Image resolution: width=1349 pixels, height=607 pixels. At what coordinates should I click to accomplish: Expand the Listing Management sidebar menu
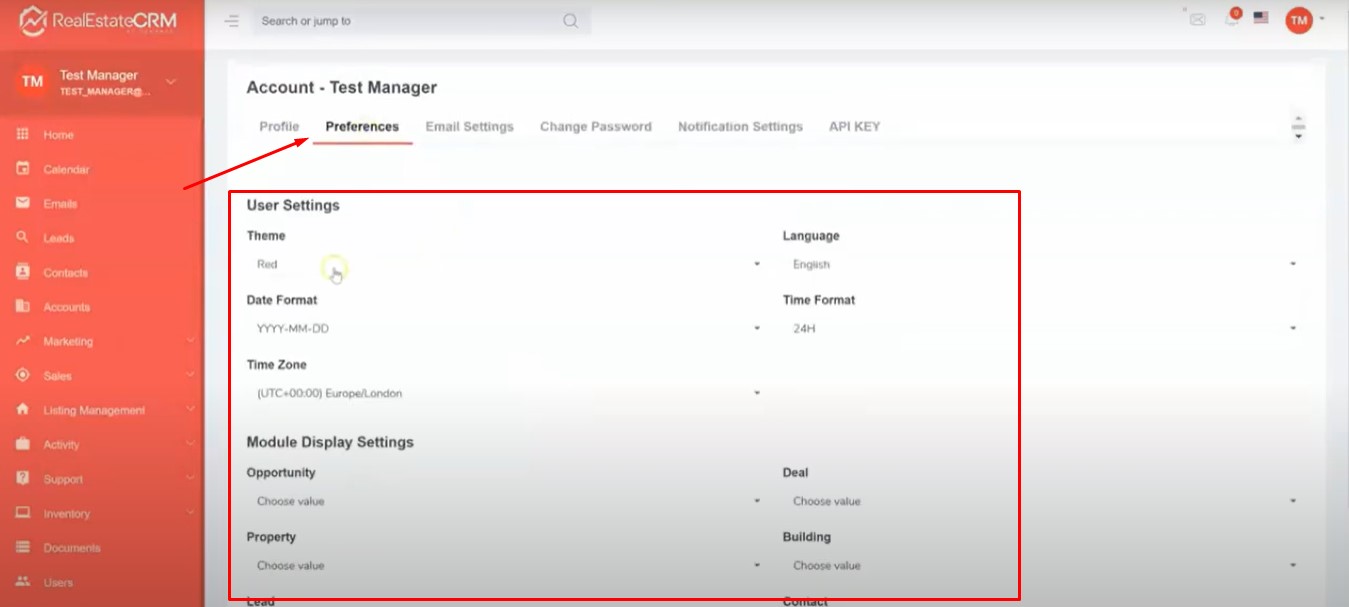point(190,410)
